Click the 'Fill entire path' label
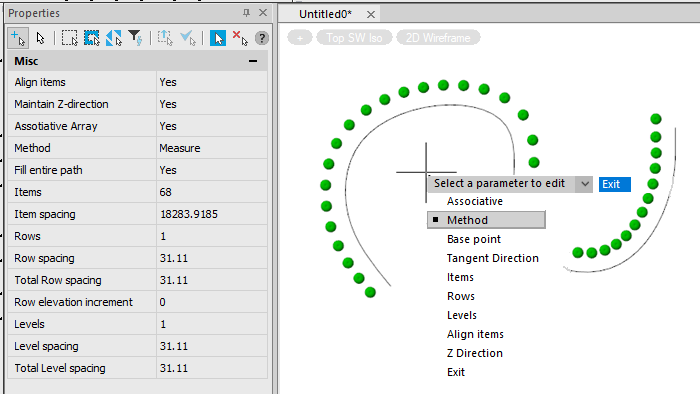700x394 pixels. (x=48, y=170)
